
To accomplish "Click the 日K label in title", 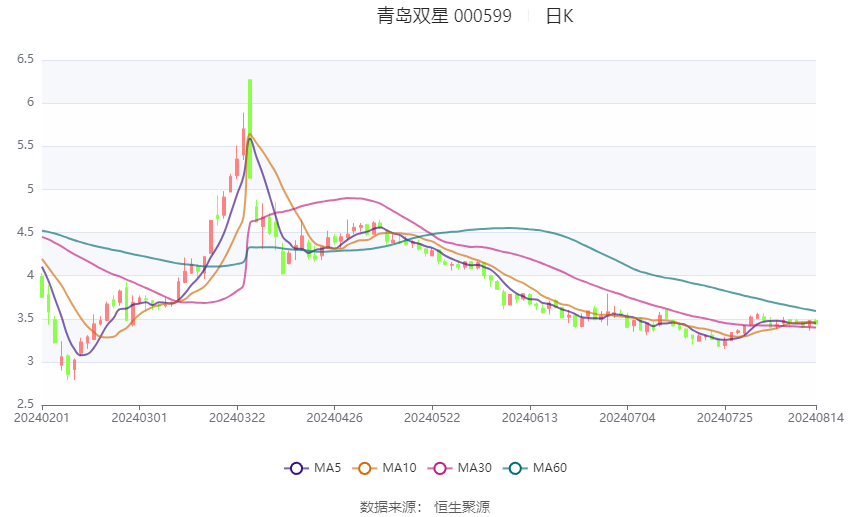I will pyautogui.click(x=559, y=16).
